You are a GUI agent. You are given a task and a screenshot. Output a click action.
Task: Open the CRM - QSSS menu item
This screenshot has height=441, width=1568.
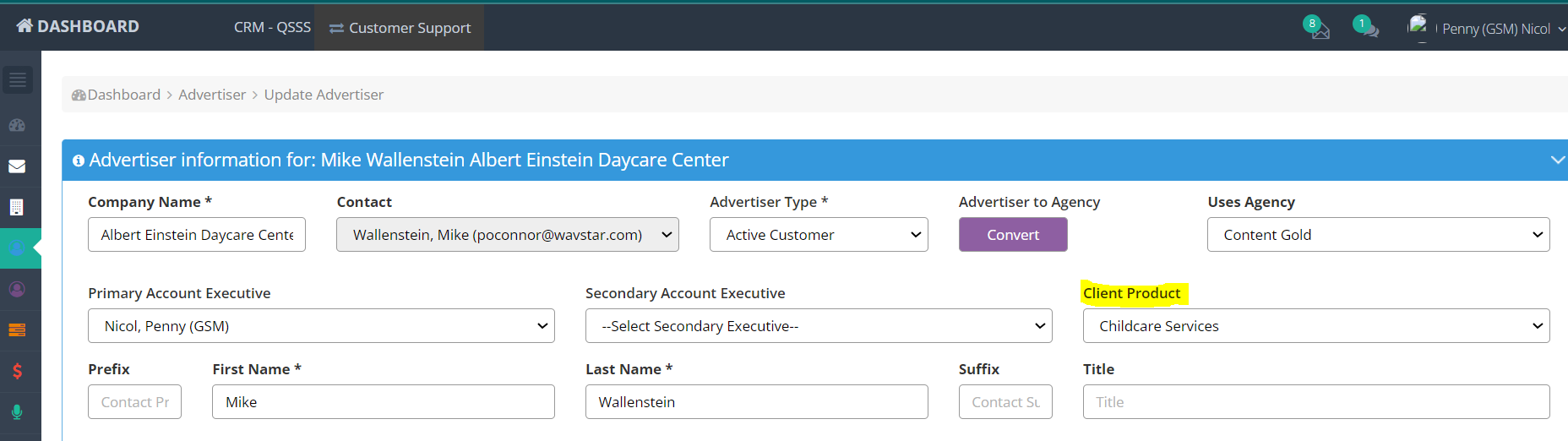tap(272, 28)
